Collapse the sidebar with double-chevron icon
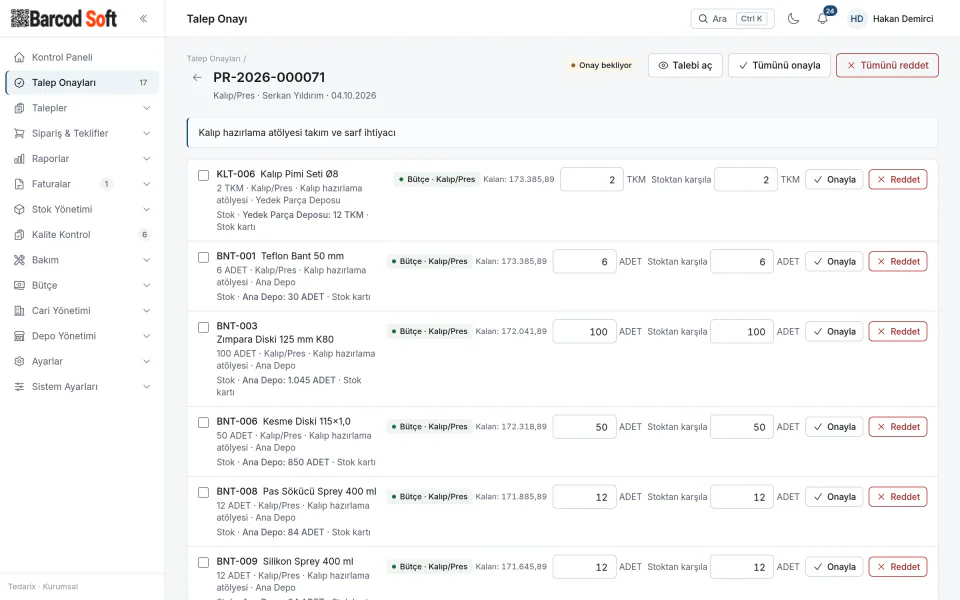 click(x=143, y=18)
